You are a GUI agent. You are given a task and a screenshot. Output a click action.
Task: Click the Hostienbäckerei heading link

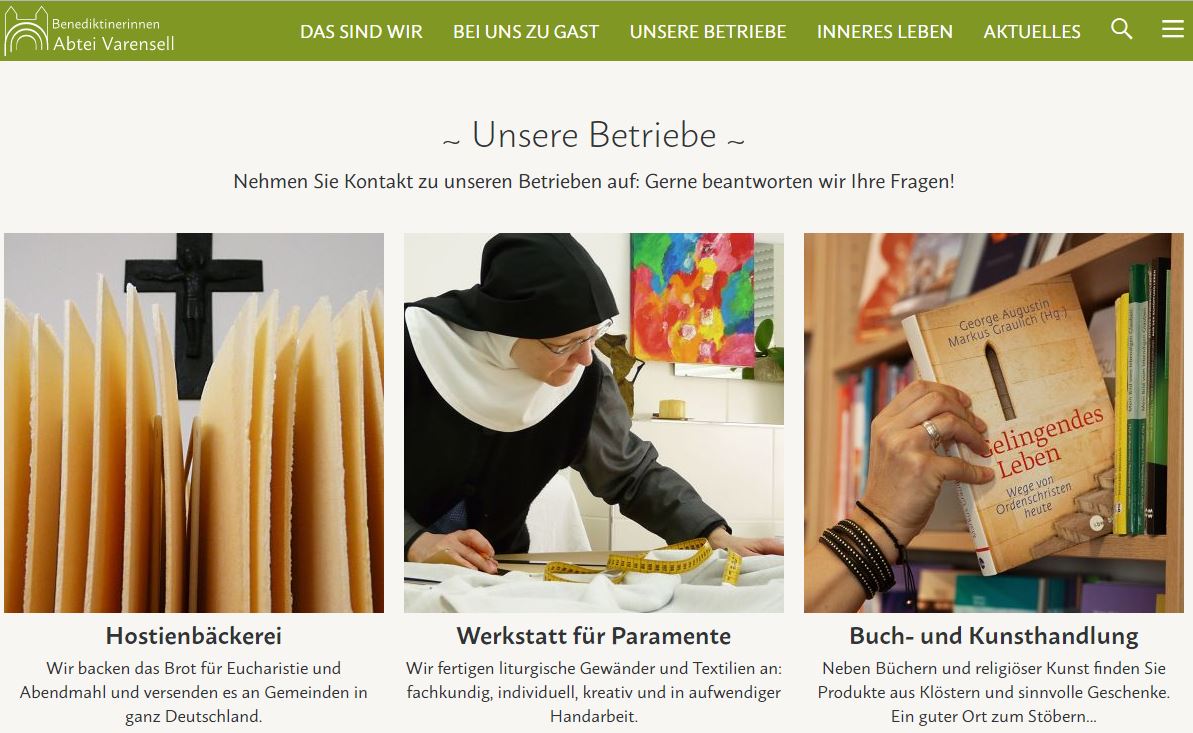coord(194,636)
